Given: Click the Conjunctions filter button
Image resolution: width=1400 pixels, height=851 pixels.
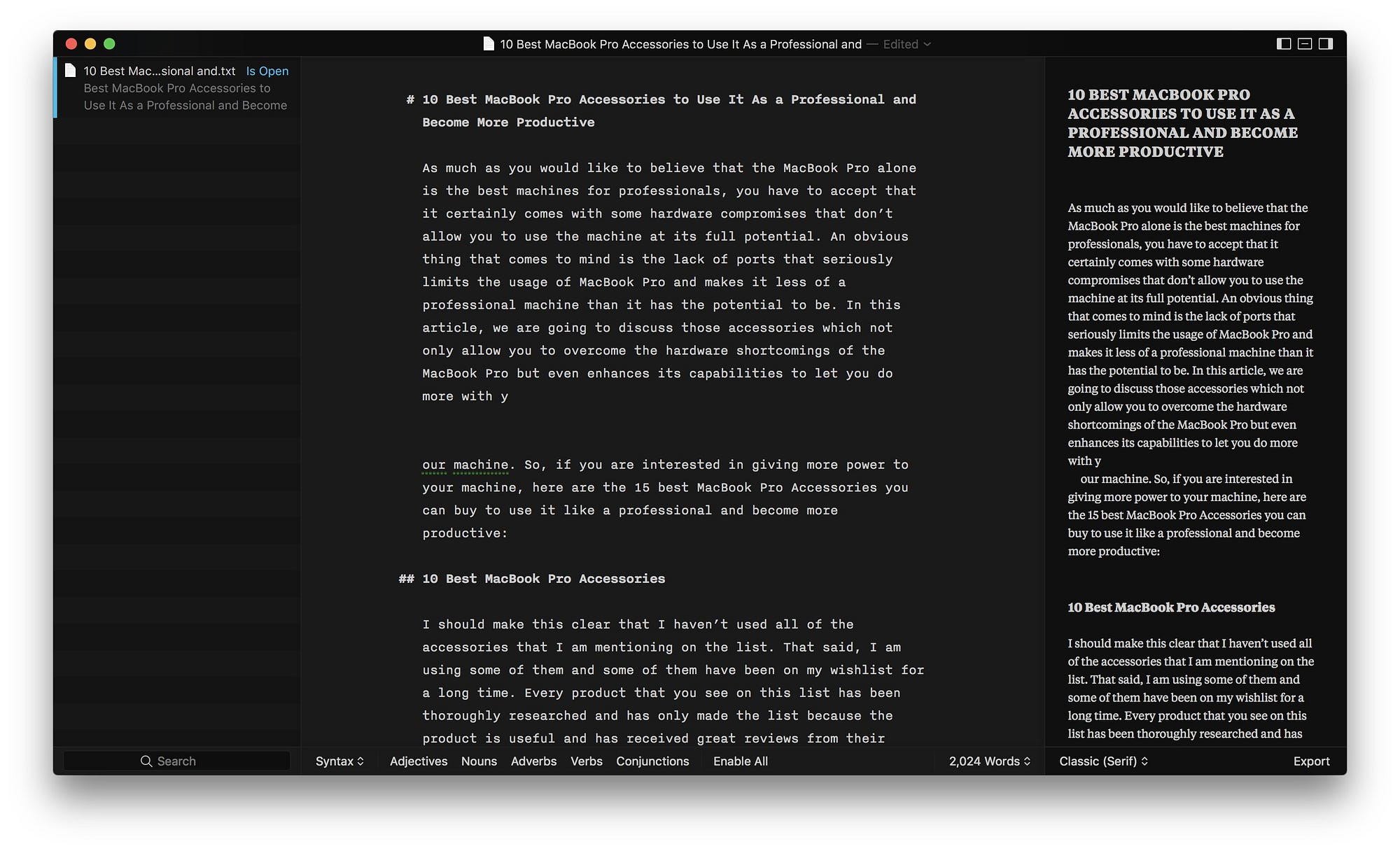Looking at the screenshot, I should (653, 761).
